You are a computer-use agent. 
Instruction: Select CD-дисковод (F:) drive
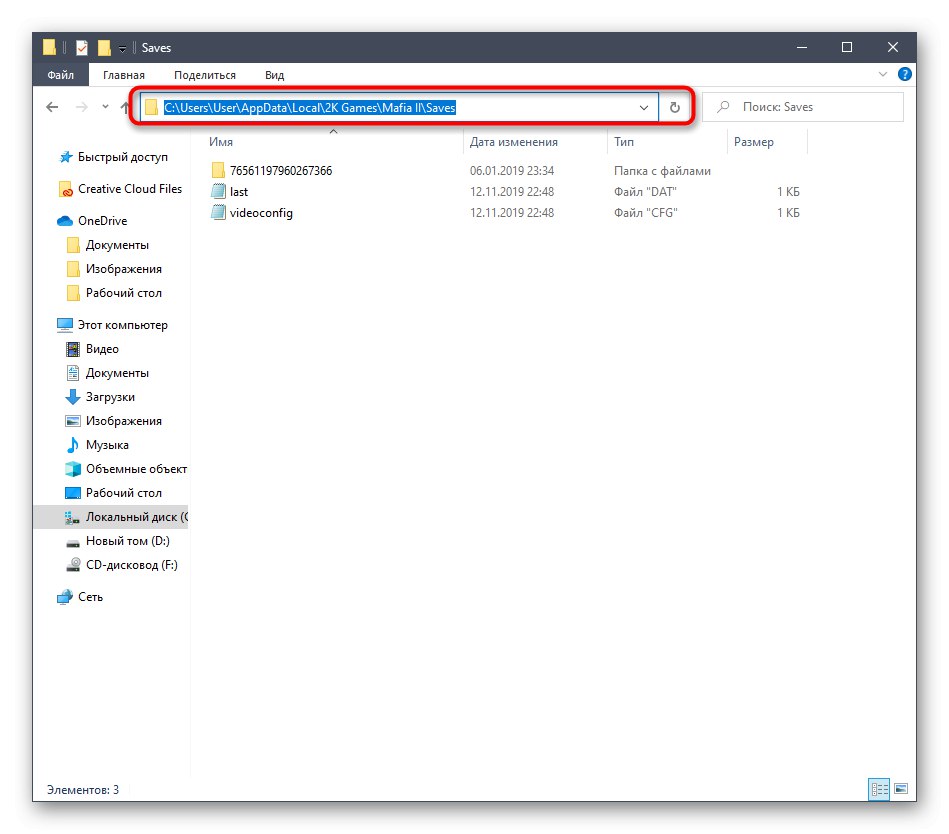(132, 565)
